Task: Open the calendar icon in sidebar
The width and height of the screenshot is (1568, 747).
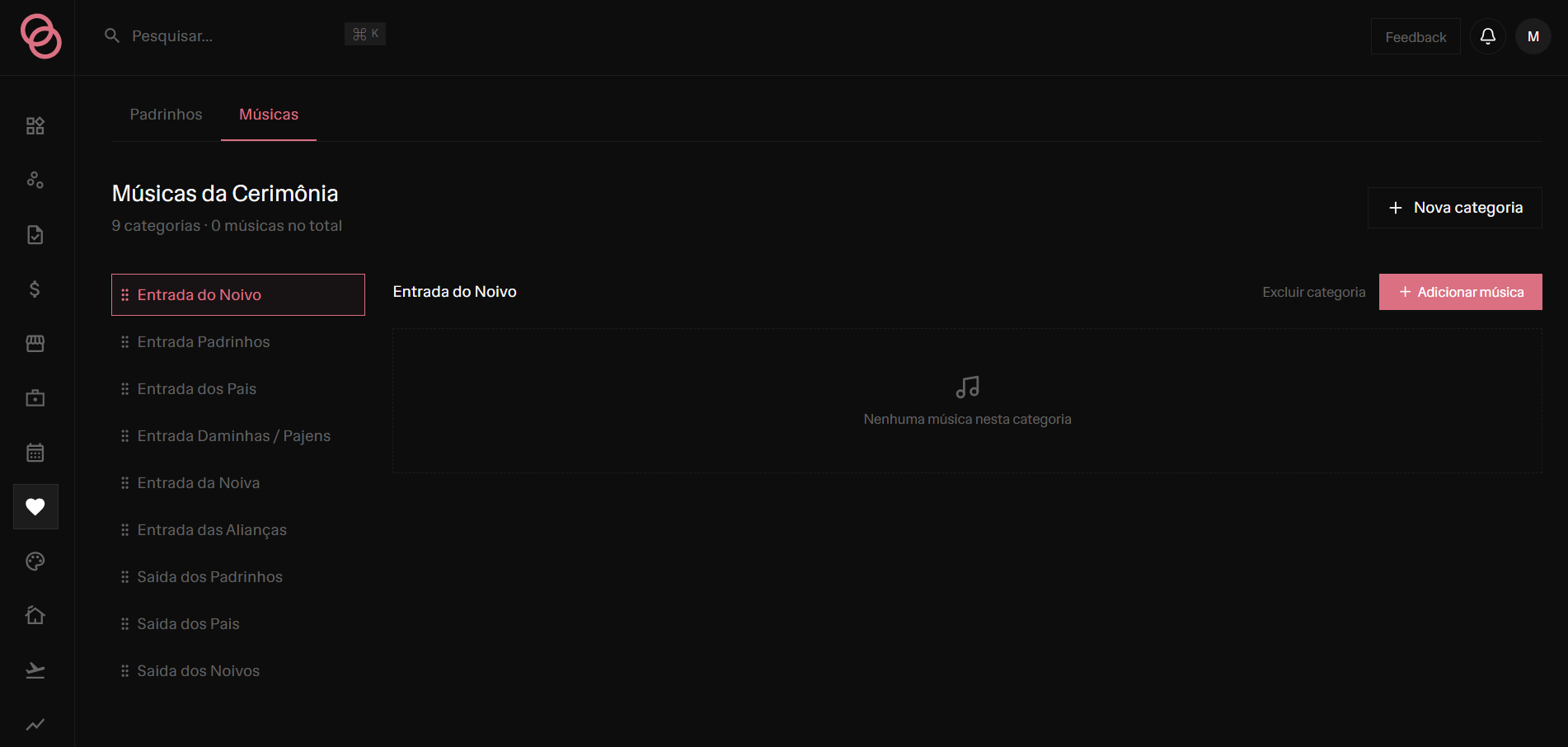Action: 35,452
